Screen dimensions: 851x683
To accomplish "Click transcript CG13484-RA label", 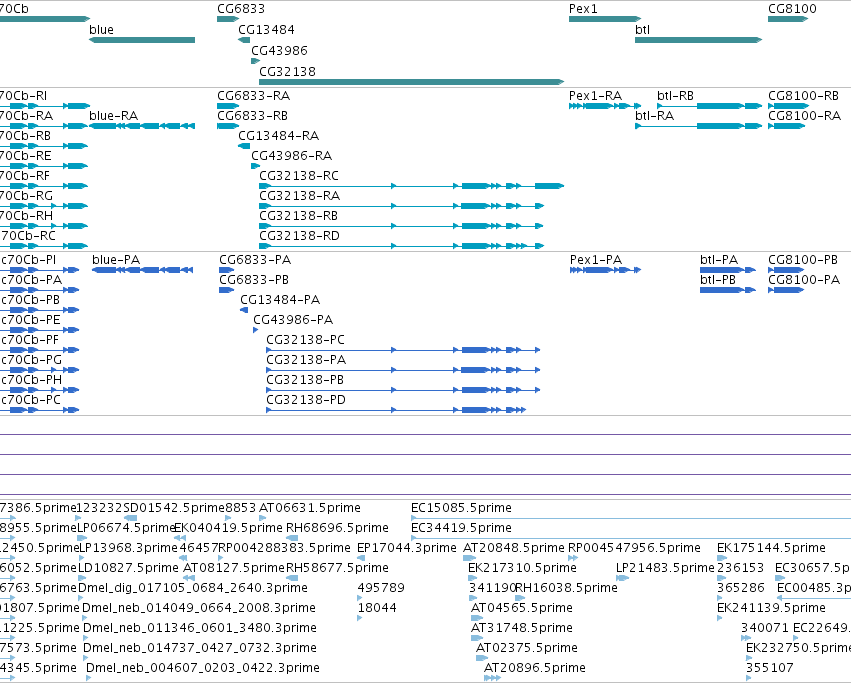I will pyautogui.click(x=278, y=136).
